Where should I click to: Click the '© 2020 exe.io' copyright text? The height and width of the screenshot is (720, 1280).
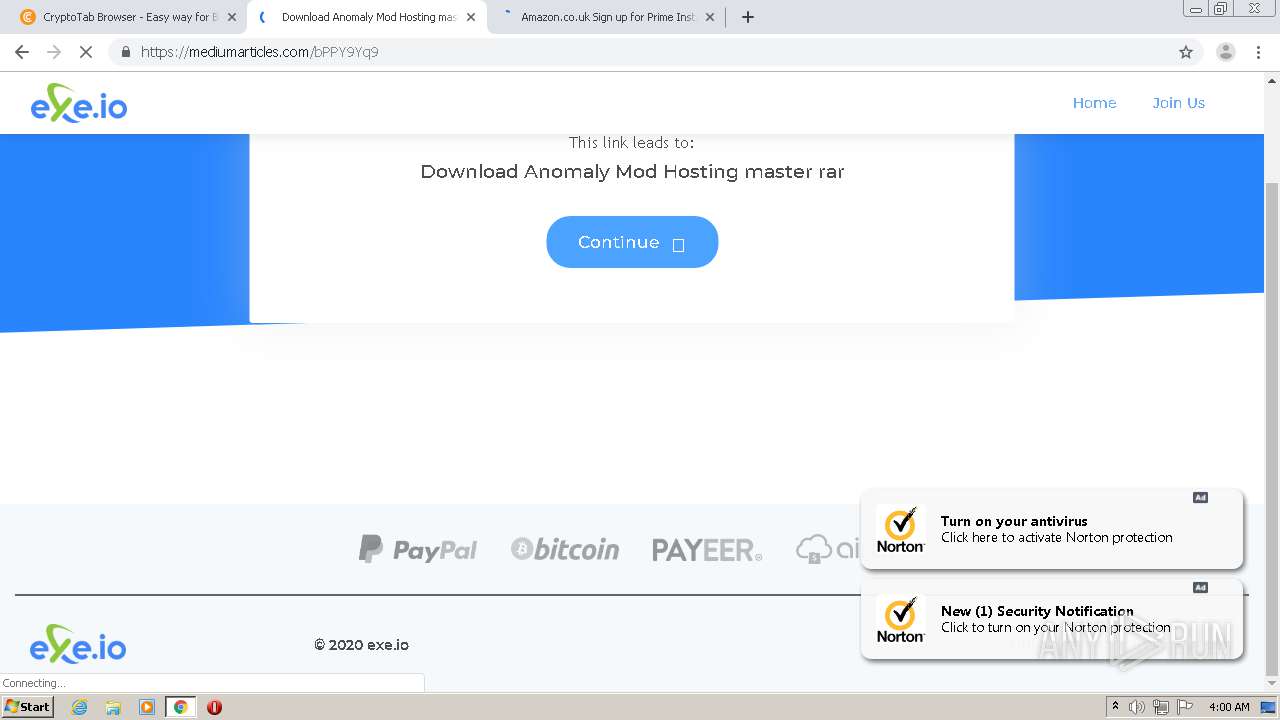click(x=361, y=645)
